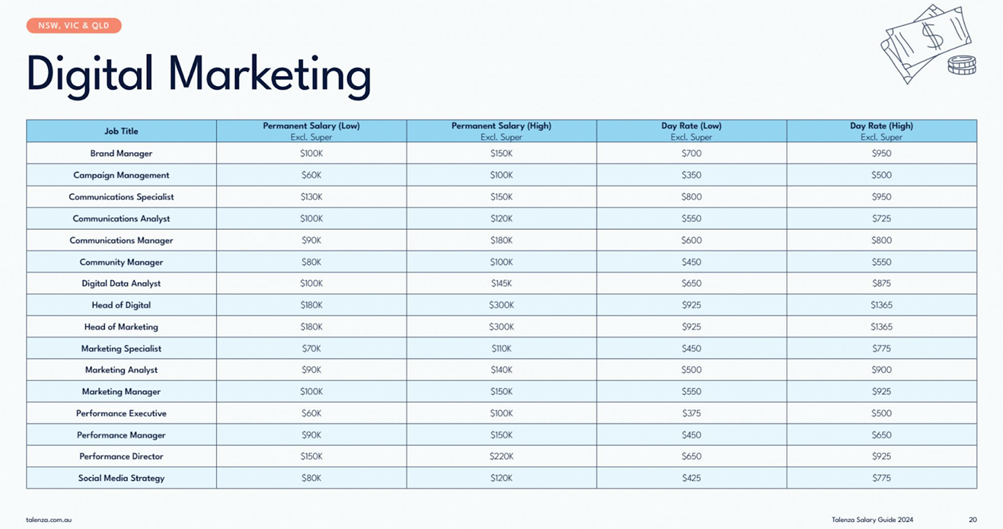
Task: Click the Marketing Analyst $500 day rate cell
Action: pyautogui.click(x=691, y=370)
